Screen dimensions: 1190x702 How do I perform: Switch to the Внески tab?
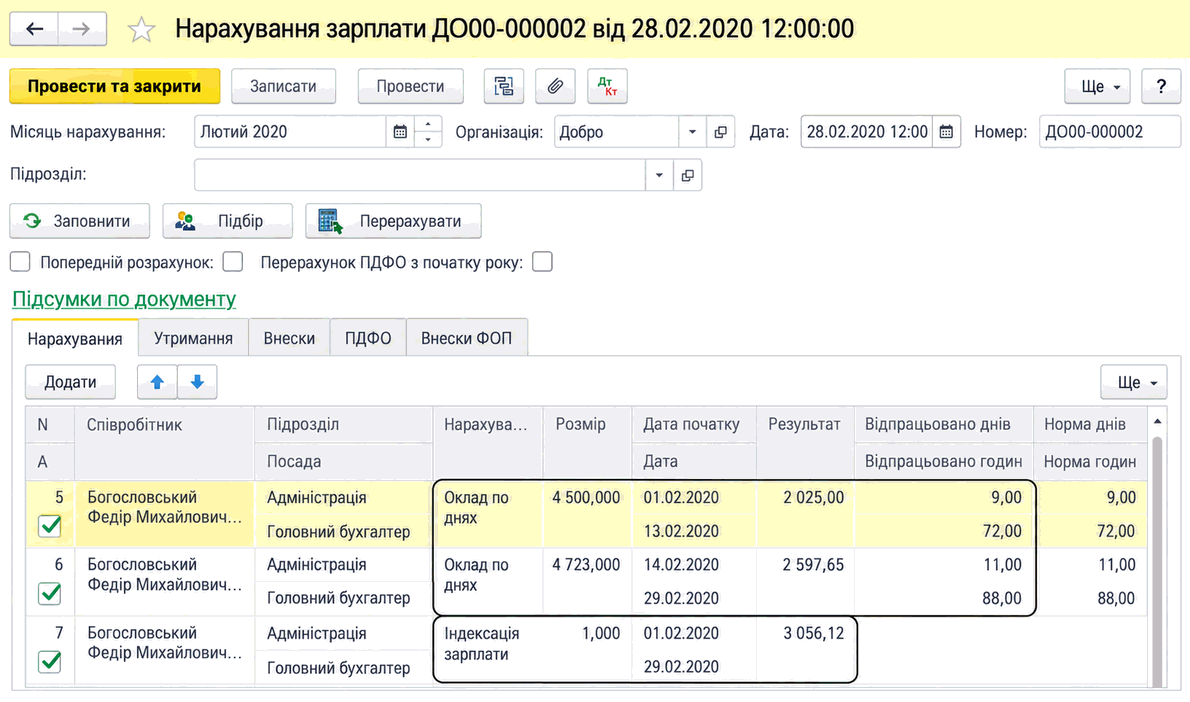(289, 338)
